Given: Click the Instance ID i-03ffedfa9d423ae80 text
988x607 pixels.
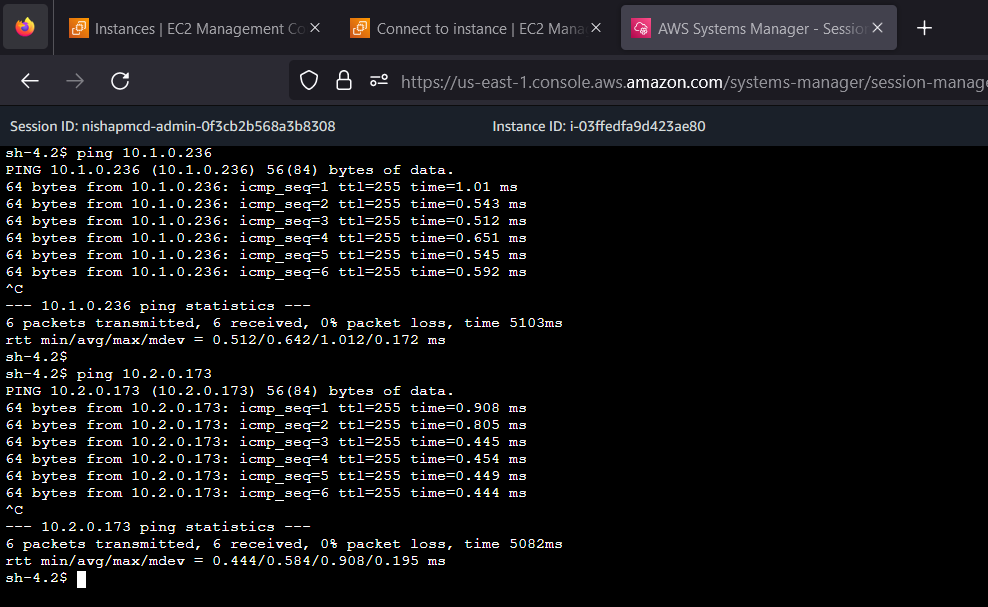Looking at the screenshot, I should tap(598, 126).
